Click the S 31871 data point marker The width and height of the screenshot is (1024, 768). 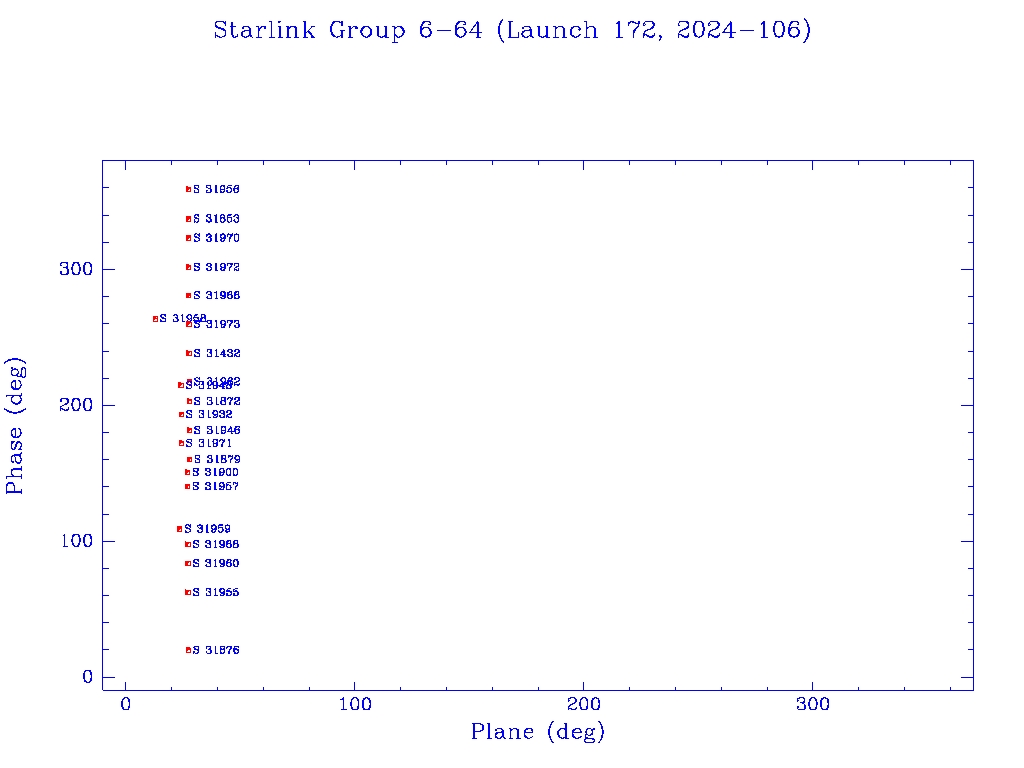181,443
